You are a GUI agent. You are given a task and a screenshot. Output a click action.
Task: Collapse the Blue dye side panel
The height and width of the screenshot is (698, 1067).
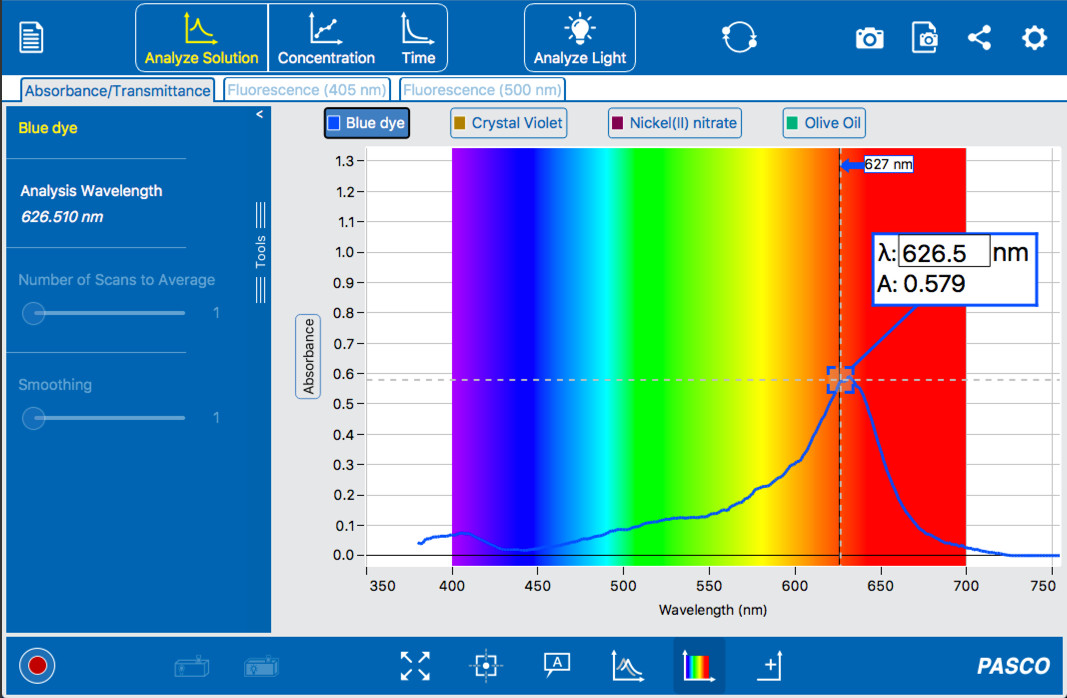click(259, 114)
